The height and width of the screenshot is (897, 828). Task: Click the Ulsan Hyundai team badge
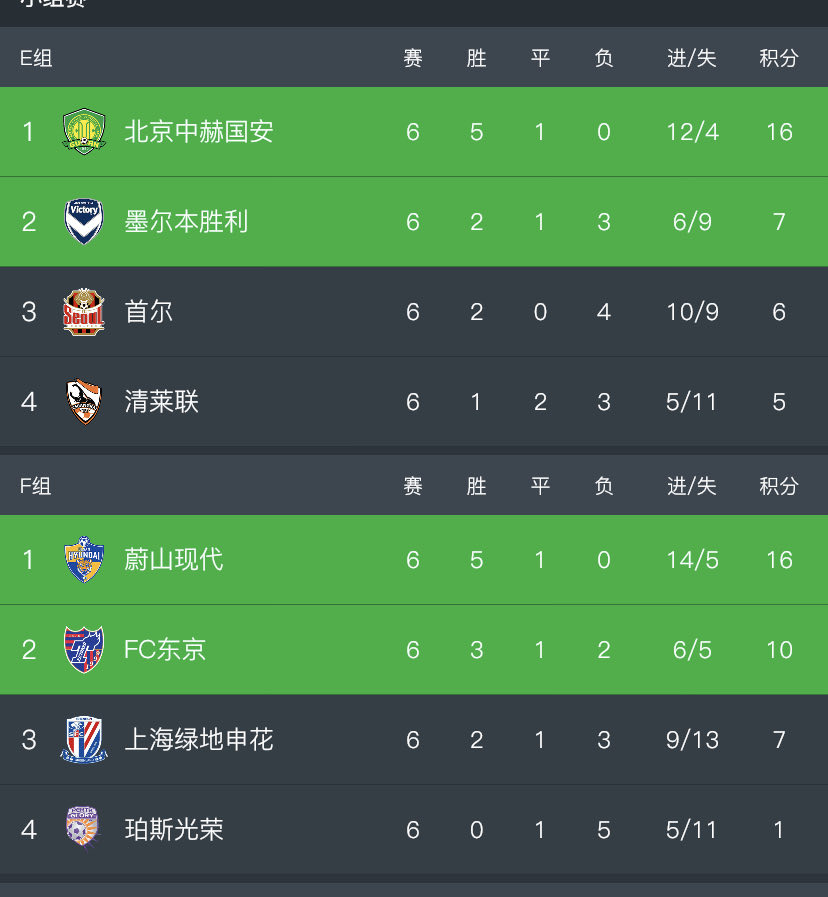pyautogui.click(x=84, y=560)
